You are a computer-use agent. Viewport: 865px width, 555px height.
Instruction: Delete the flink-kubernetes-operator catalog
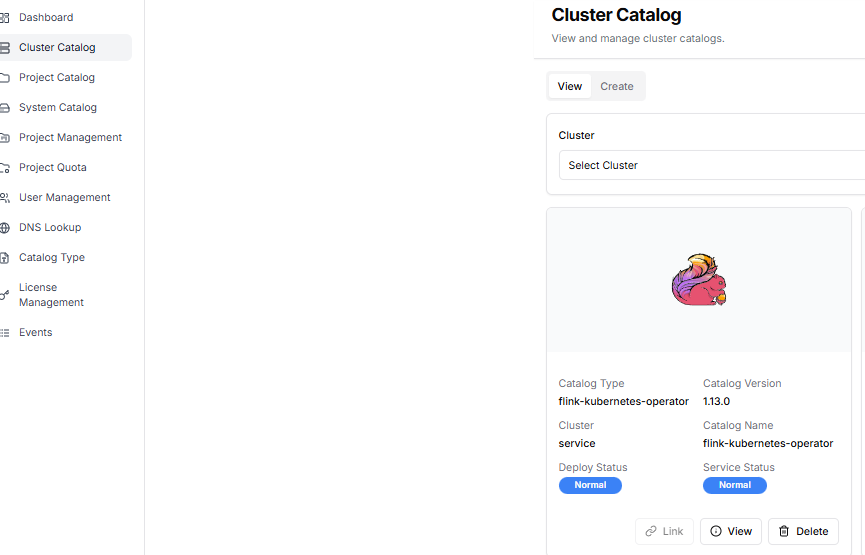[803, 531]
